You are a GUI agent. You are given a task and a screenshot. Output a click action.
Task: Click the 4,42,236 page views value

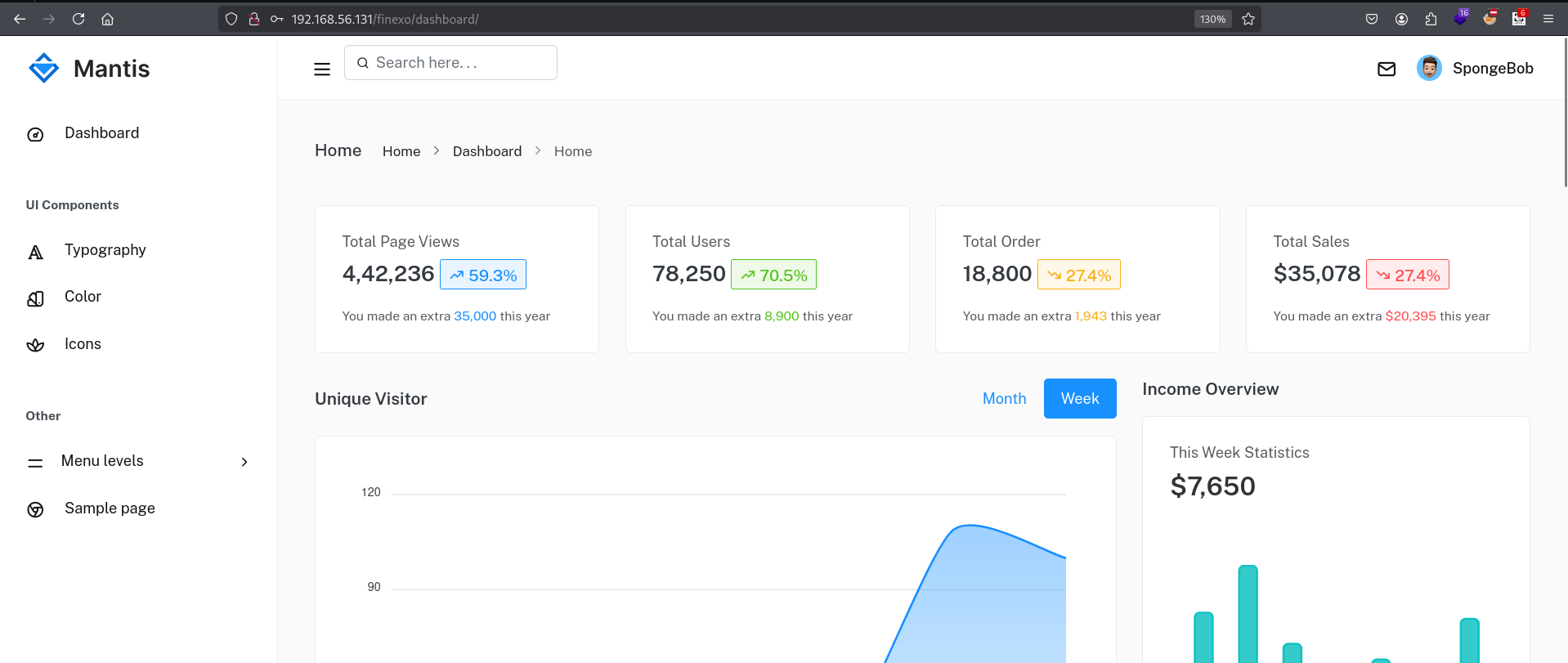pyautogui.click(x=388, y=274)
